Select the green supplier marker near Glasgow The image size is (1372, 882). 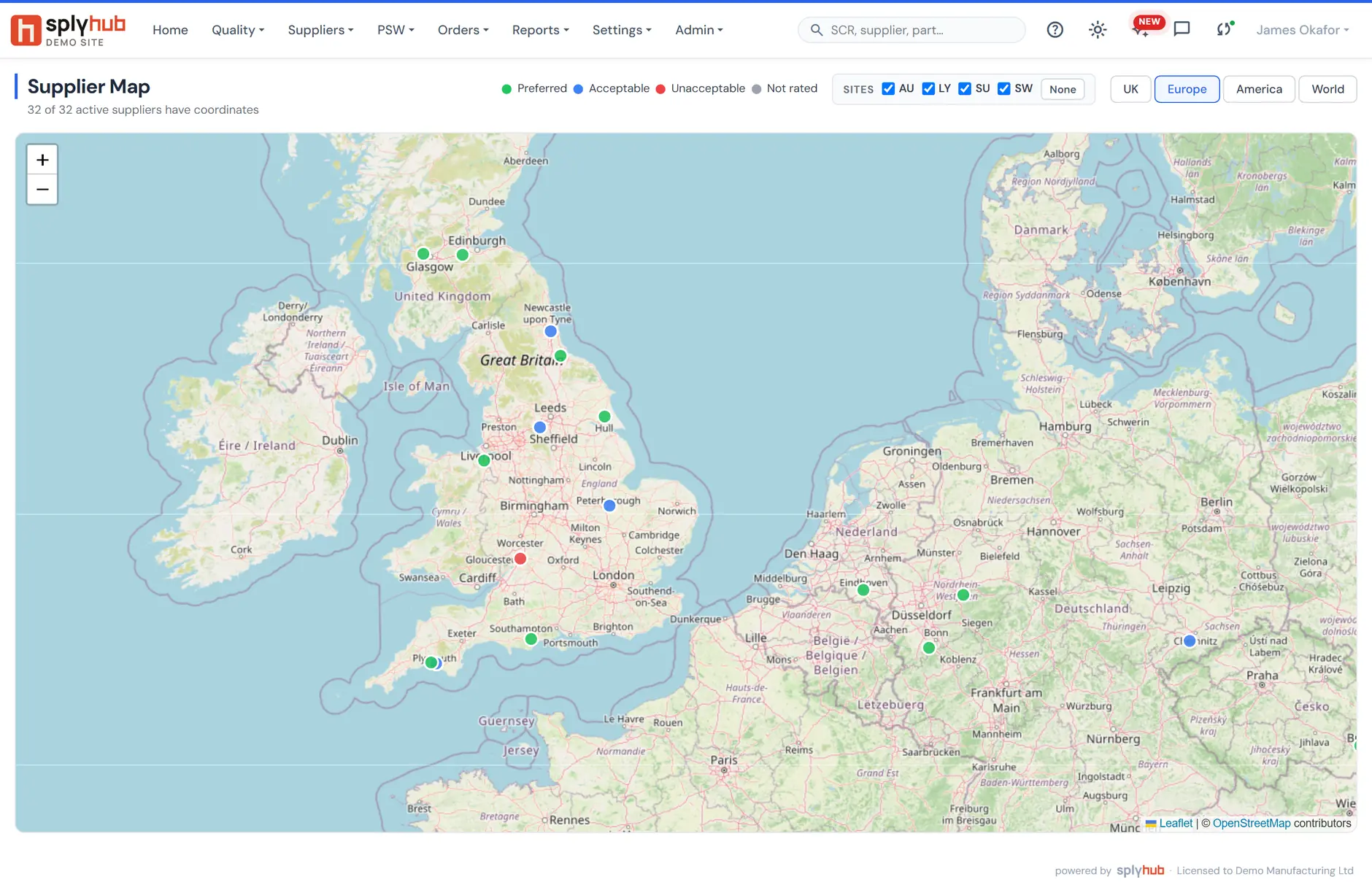(423, 254)
